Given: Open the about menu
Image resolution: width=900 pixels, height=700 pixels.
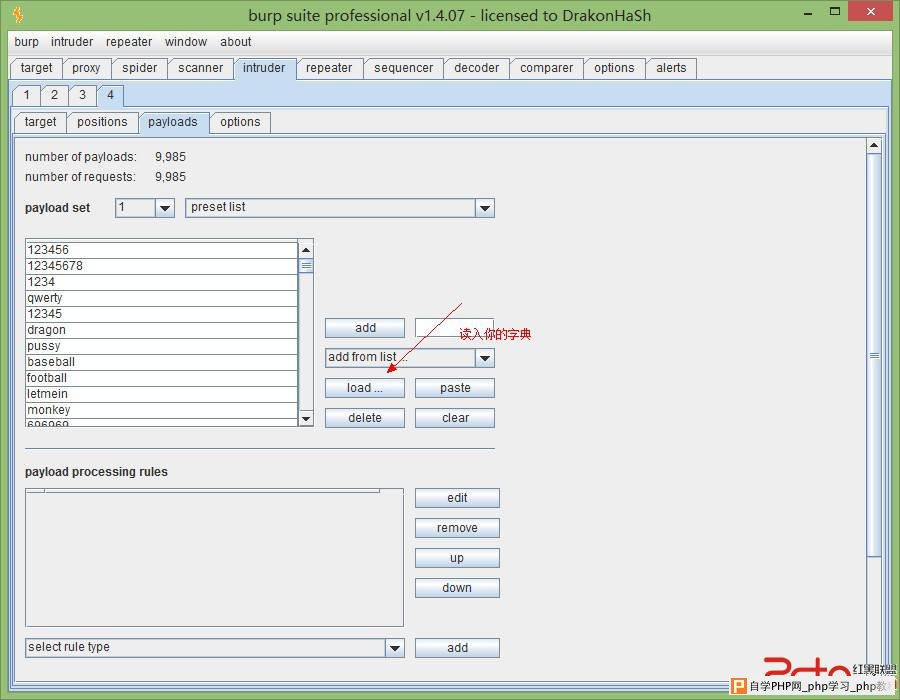Looking at the screenshot, I should (x=235, y=42).
